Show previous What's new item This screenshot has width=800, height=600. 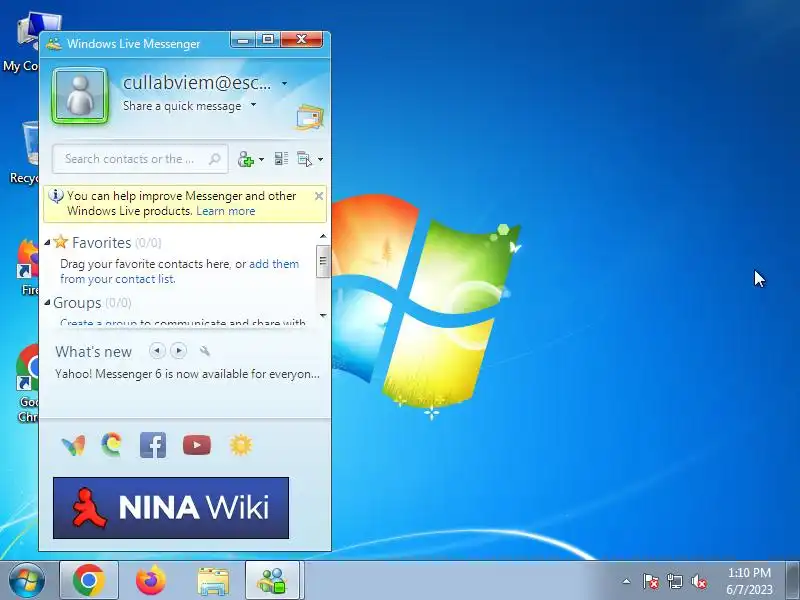pos(157,351)
